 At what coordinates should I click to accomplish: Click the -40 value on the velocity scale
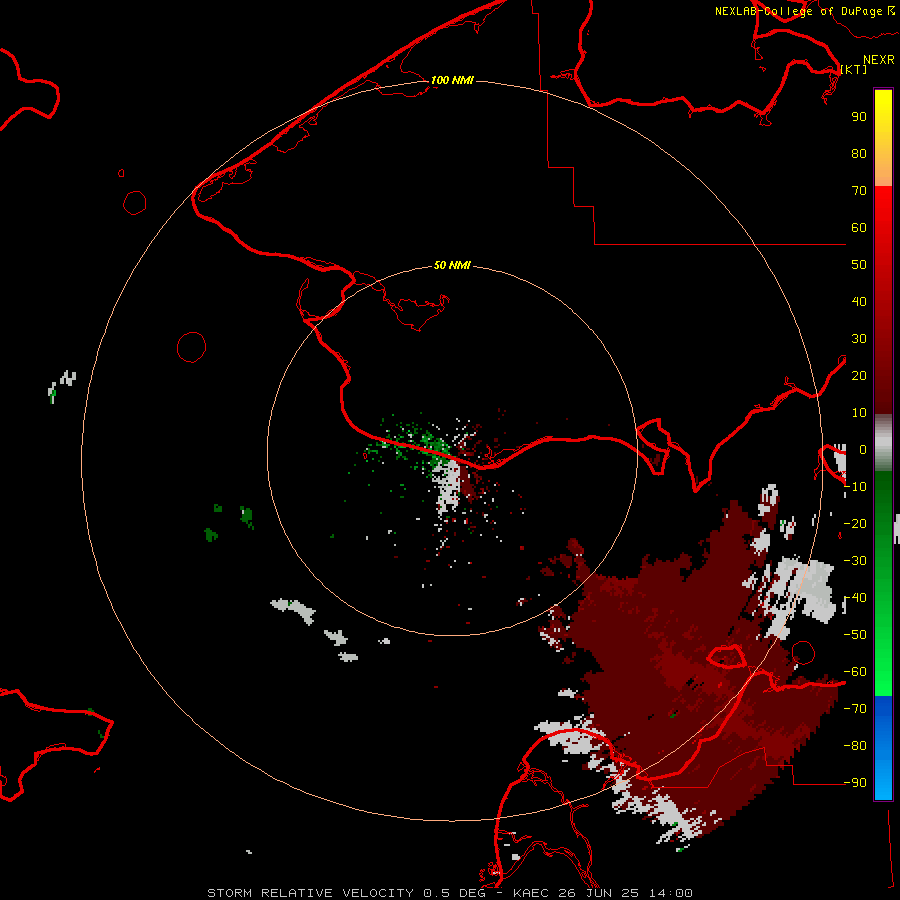point(855,598)
